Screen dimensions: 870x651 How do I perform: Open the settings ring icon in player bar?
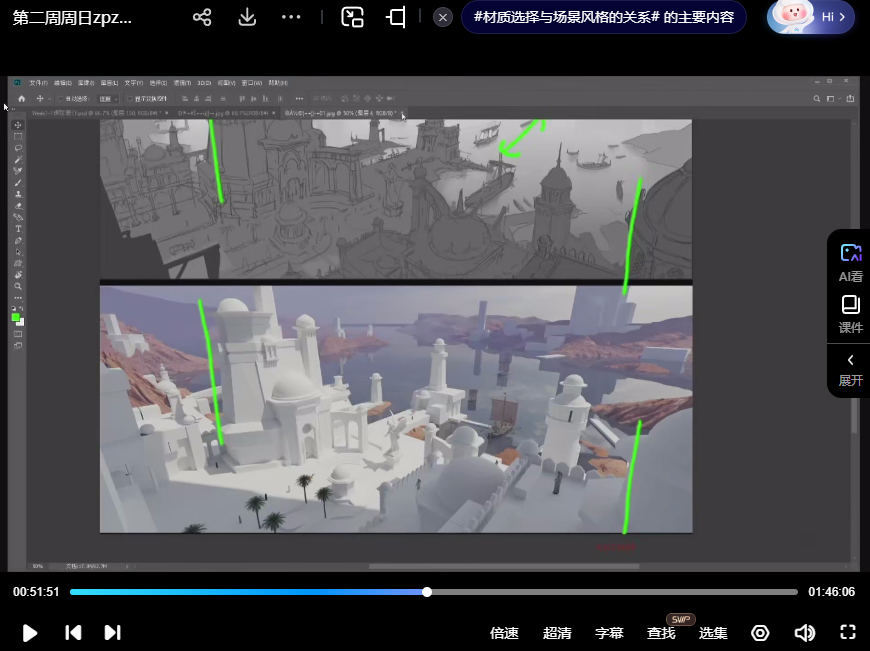point(760,633)
